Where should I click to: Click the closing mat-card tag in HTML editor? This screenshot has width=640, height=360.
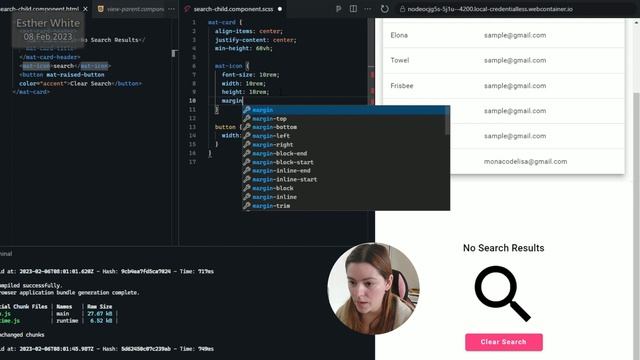click(x=31, y=92)
